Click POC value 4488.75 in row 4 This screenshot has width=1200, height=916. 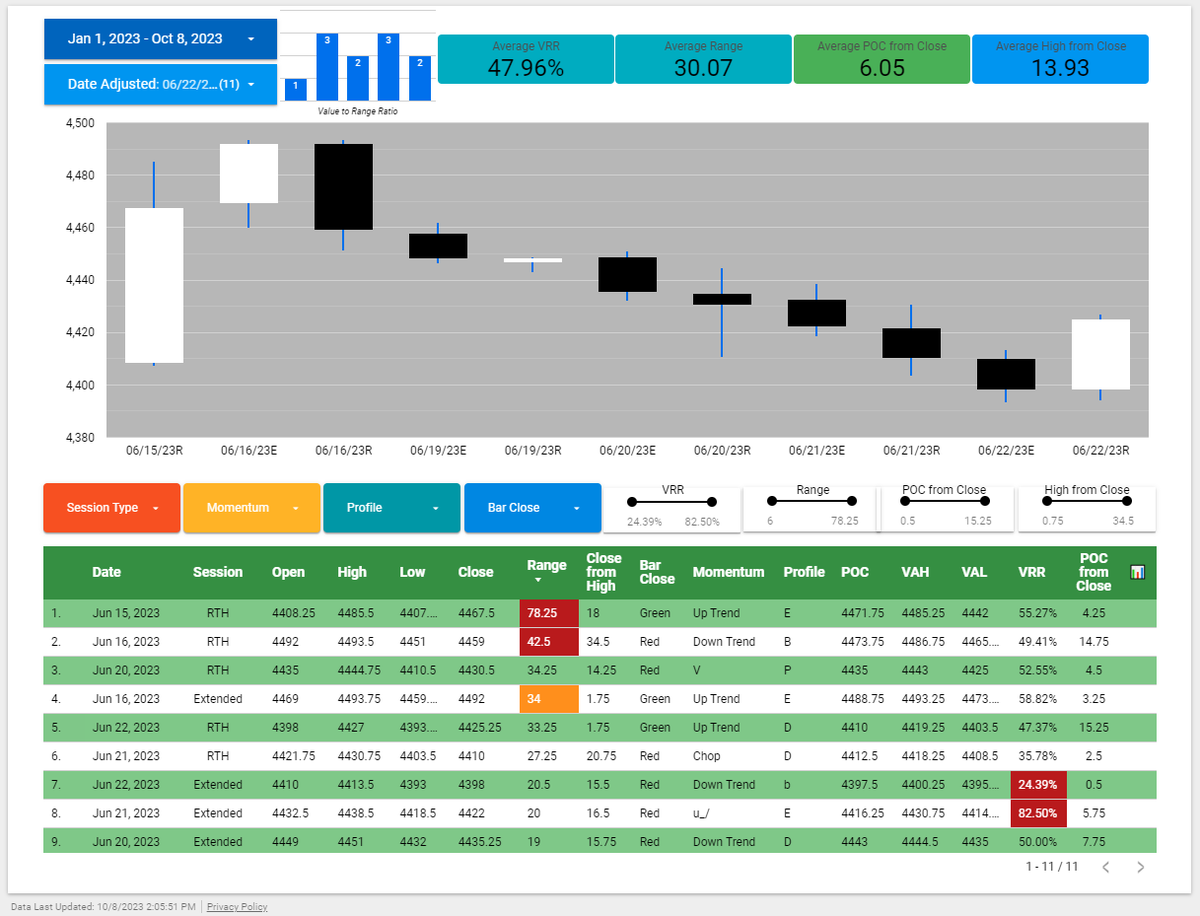pos(863,699)
